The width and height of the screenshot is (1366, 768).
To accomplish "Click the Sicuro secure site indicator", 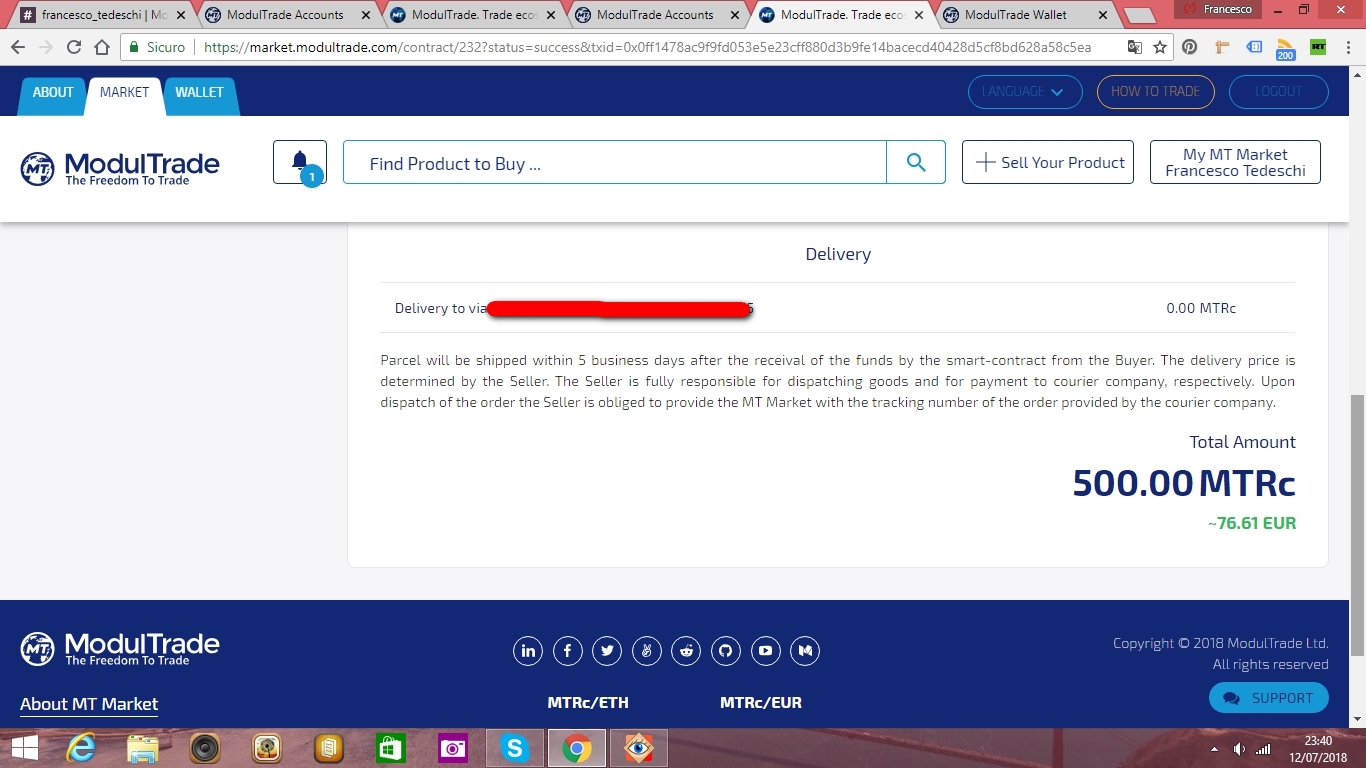I will [157, 47].
